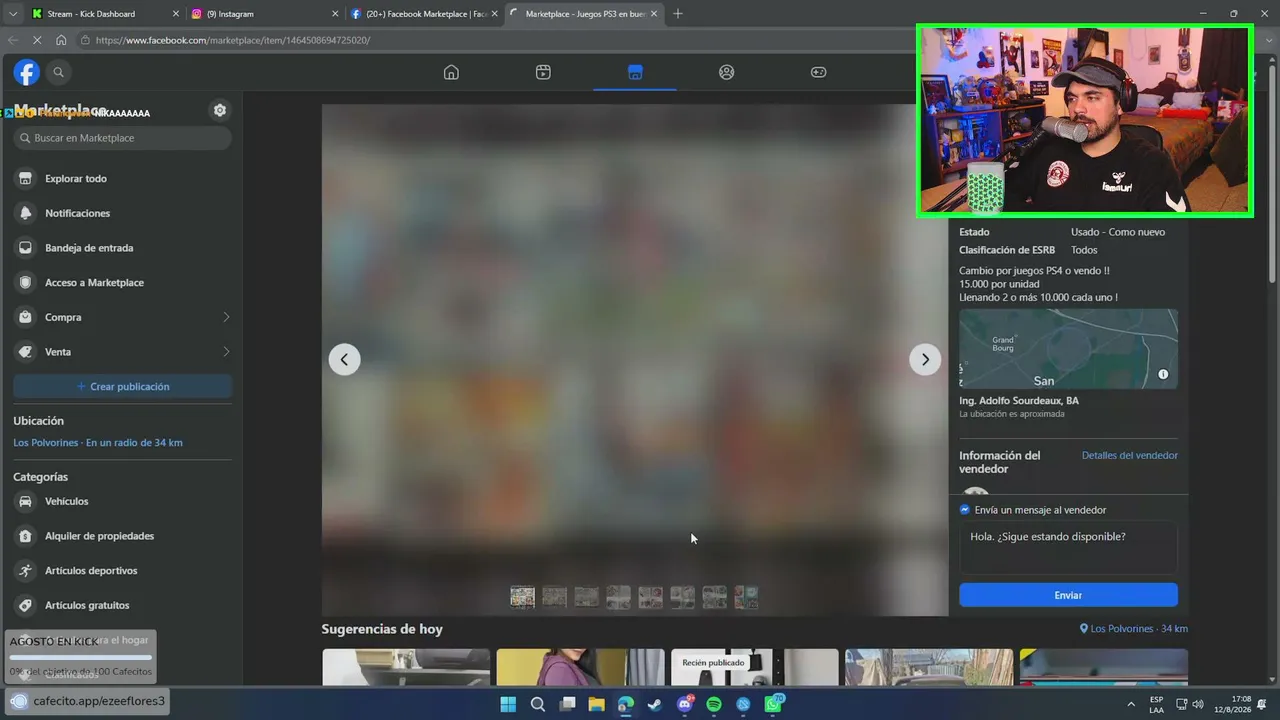
Task: Click the Los Polvorines · 34 km suggestions filter
Action: (1134, 629)
